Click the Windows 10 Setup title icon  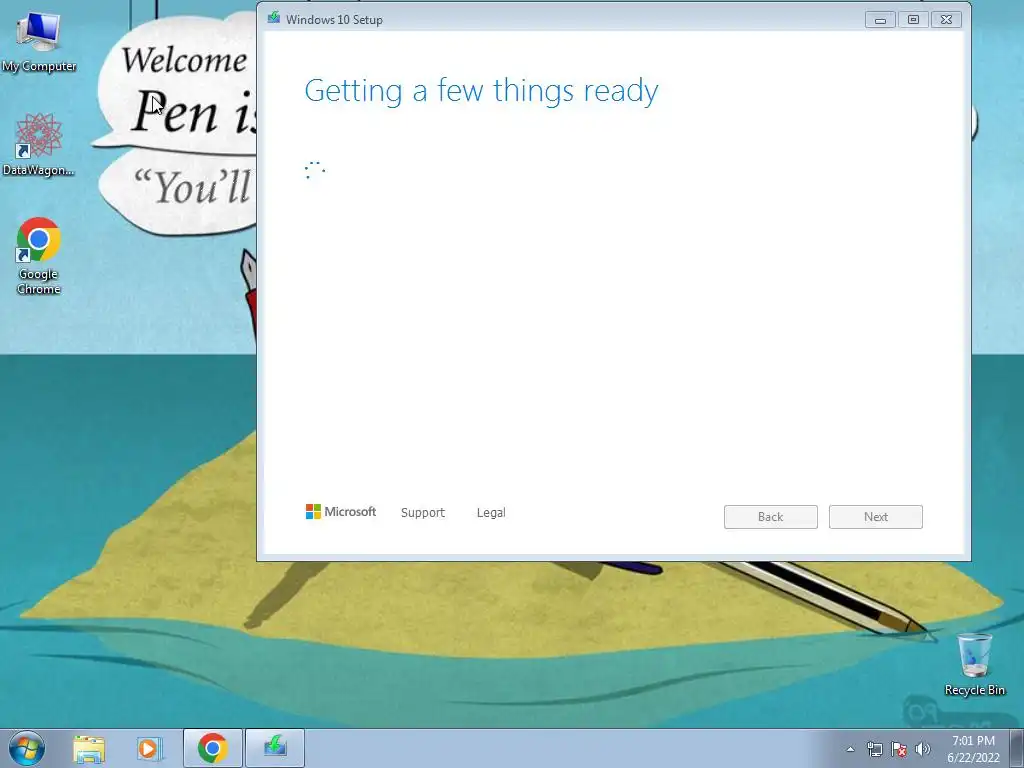[x=274, y=18]
